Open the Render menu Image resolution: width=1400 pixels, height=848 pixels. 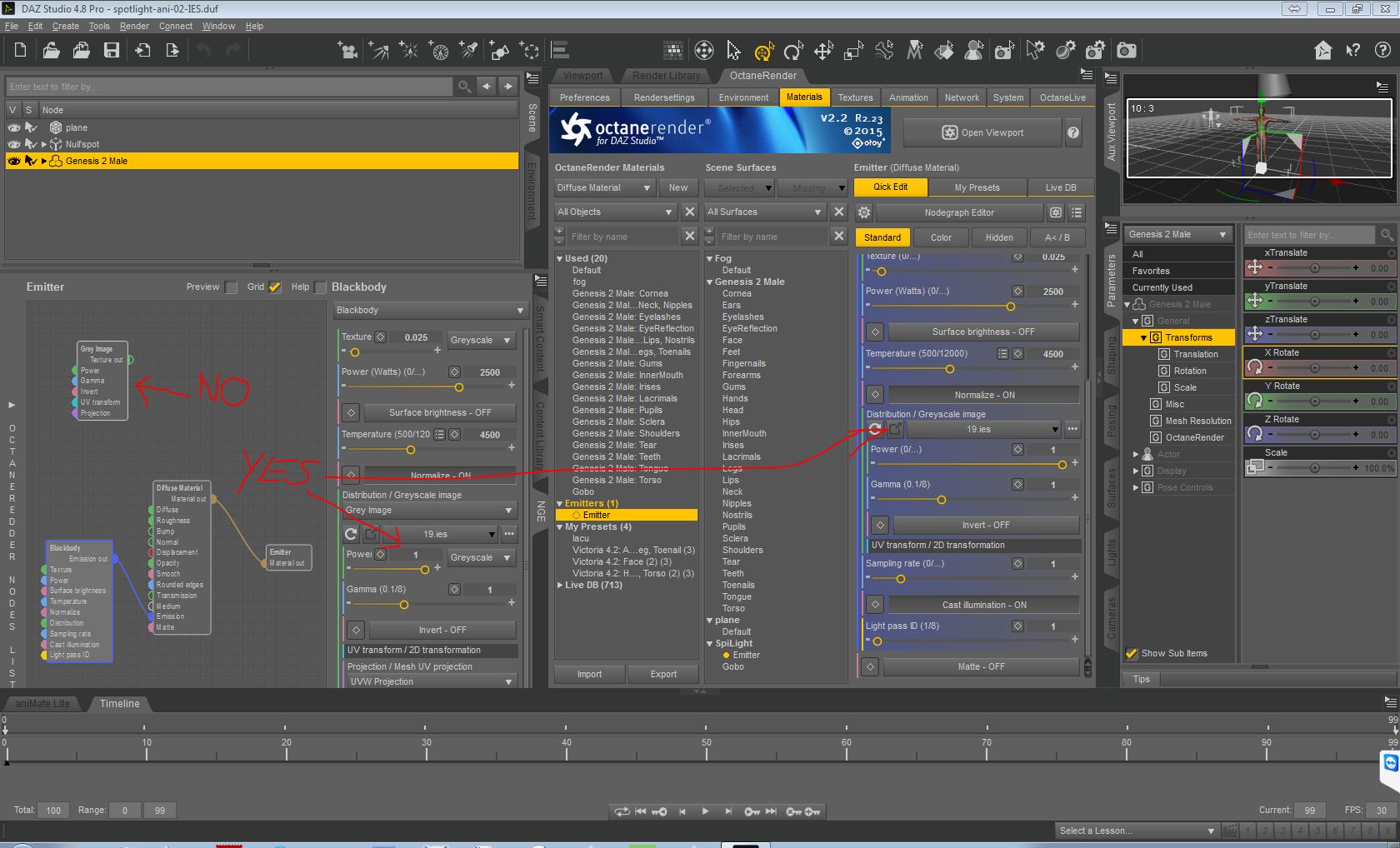tap(134, 26)
